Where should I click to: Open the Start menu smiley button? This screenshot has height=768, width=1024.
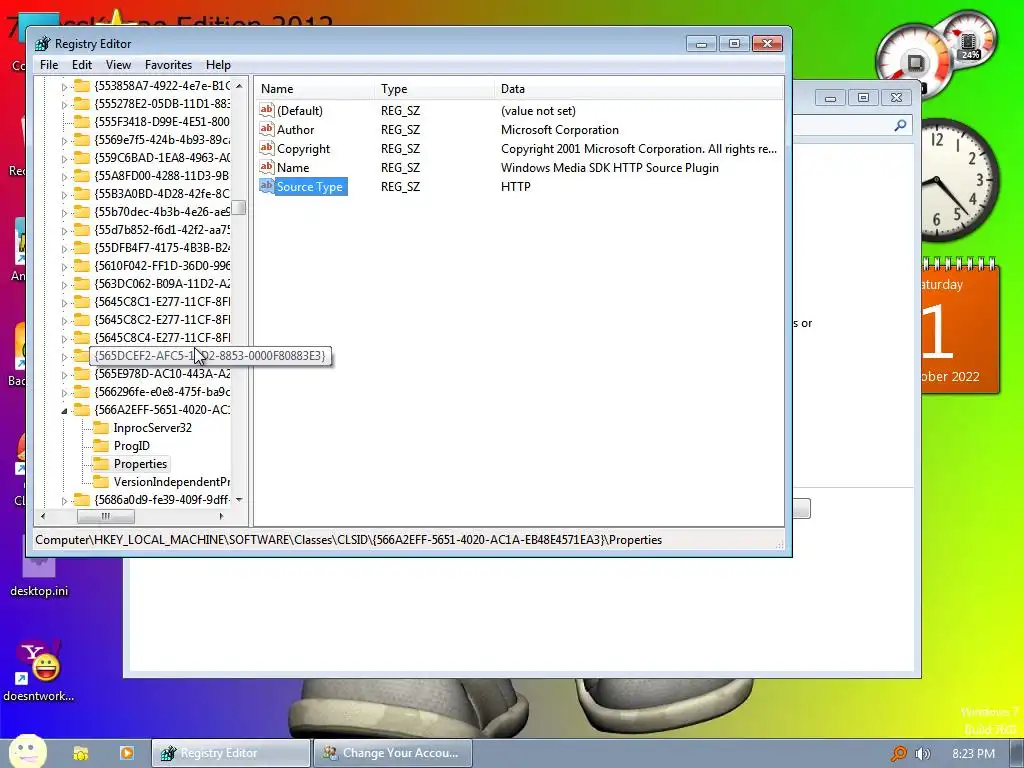[27, 752]
